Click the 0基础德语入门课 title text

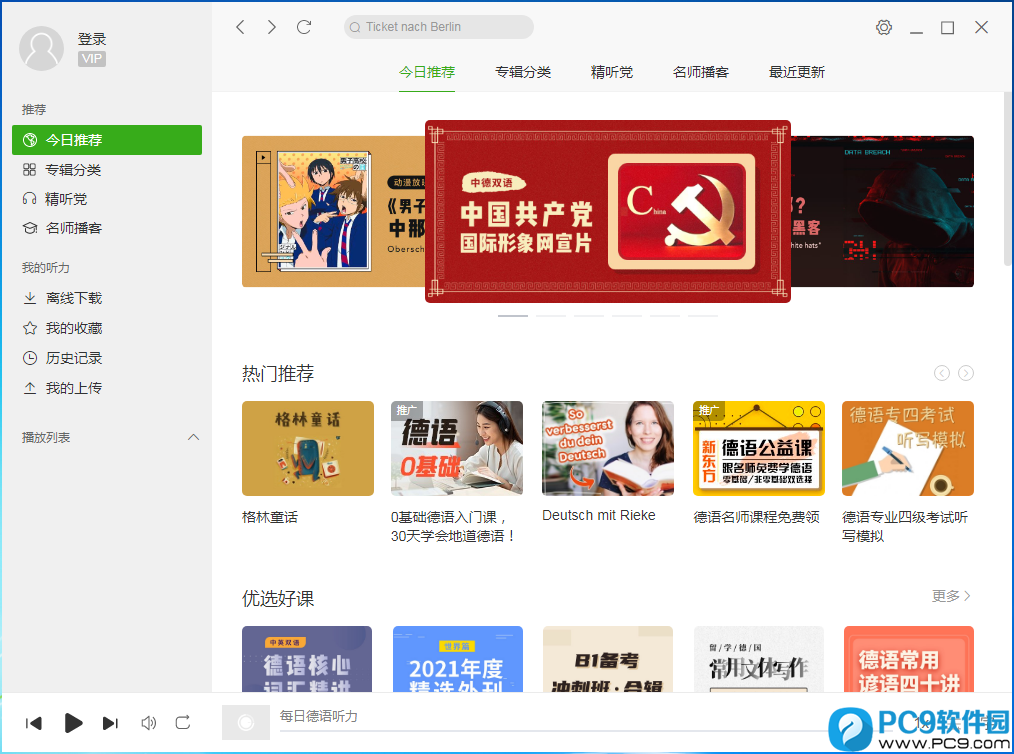pyautogui.click(x=453, y=526)
